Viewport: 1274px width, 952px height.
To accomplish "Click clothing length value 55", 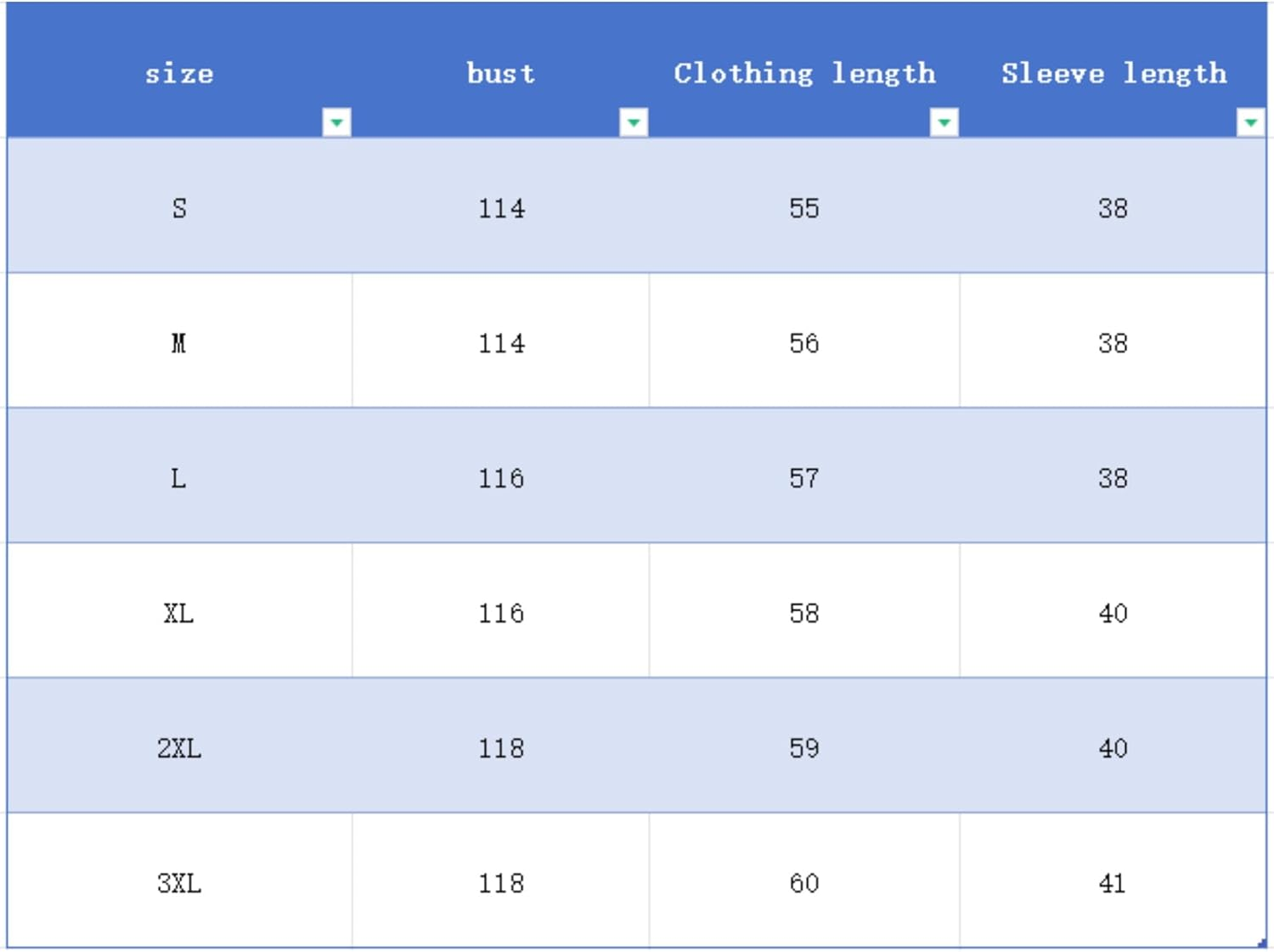I will [x=803, y=208].
